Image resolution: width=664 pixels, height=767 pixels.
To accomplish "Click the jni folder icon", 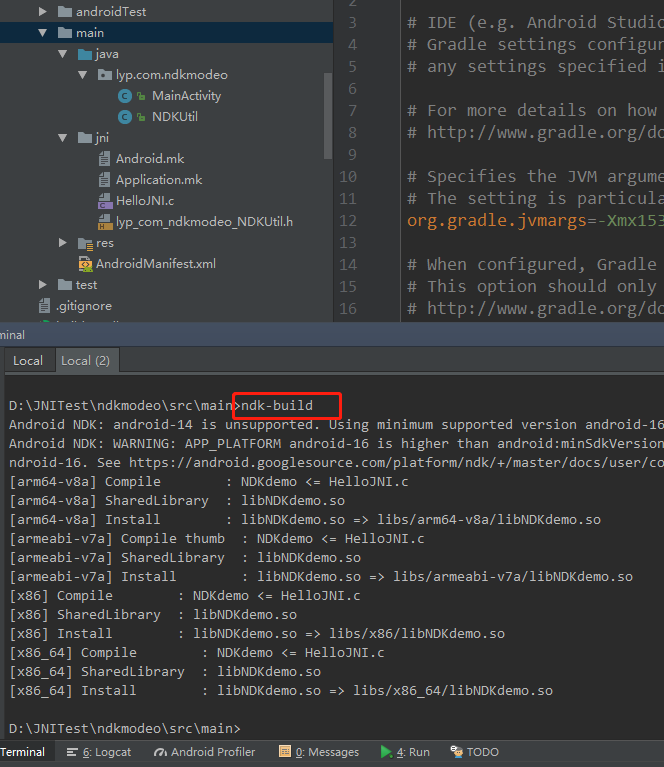I will (85, 138).
